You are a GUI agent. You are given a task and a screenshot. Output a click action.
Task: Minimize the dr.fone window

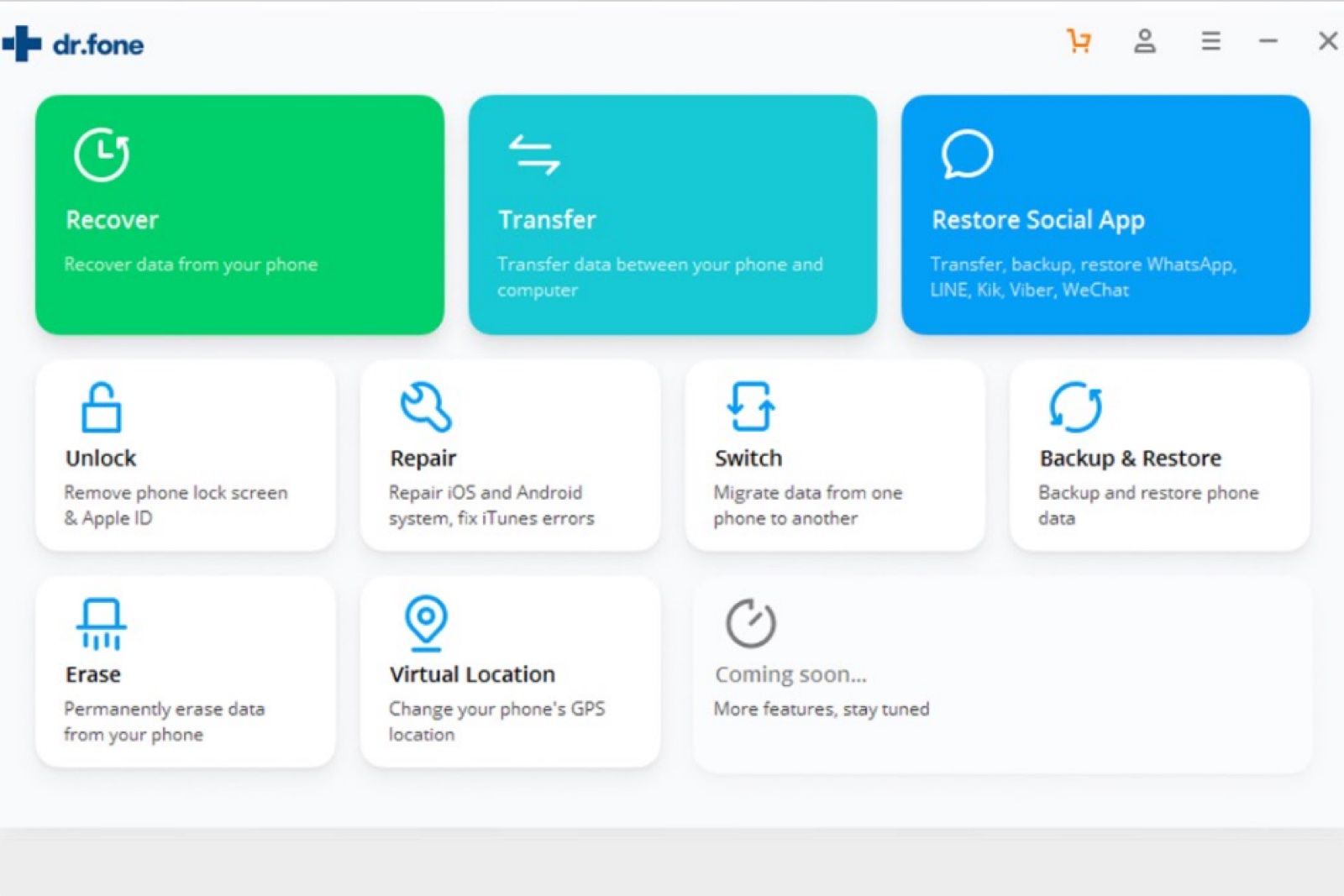click(x=1268, y=41)
